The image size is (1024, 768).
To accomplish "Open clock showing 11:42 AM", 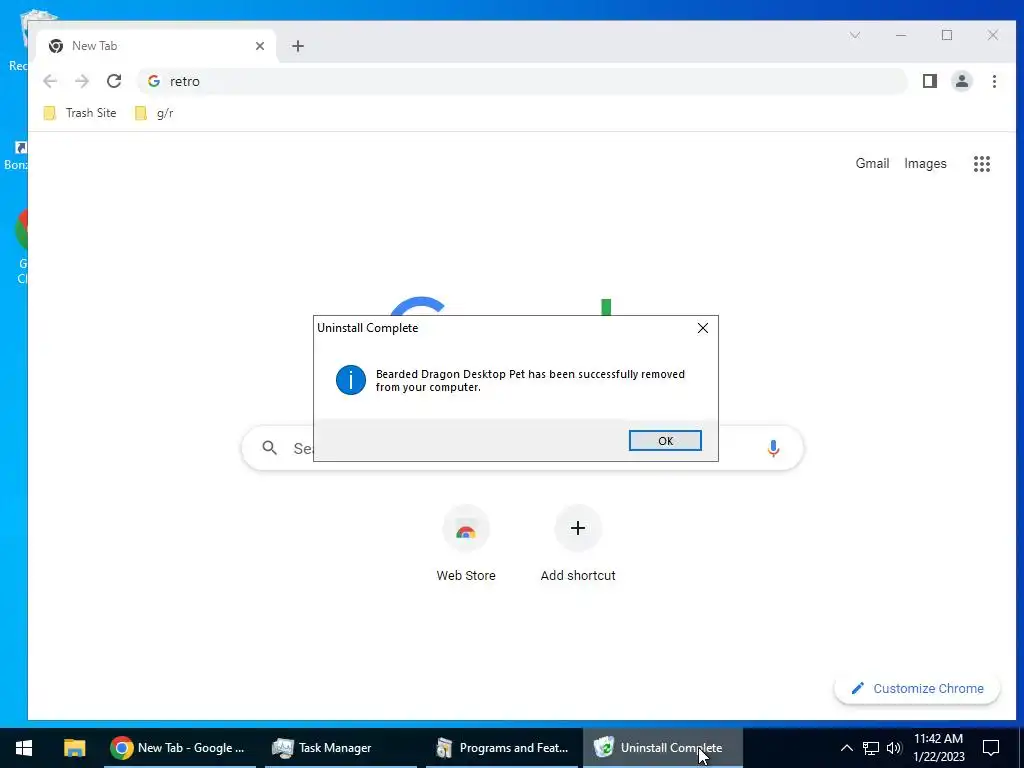I will pyautogui.click(x=938, y=748).
